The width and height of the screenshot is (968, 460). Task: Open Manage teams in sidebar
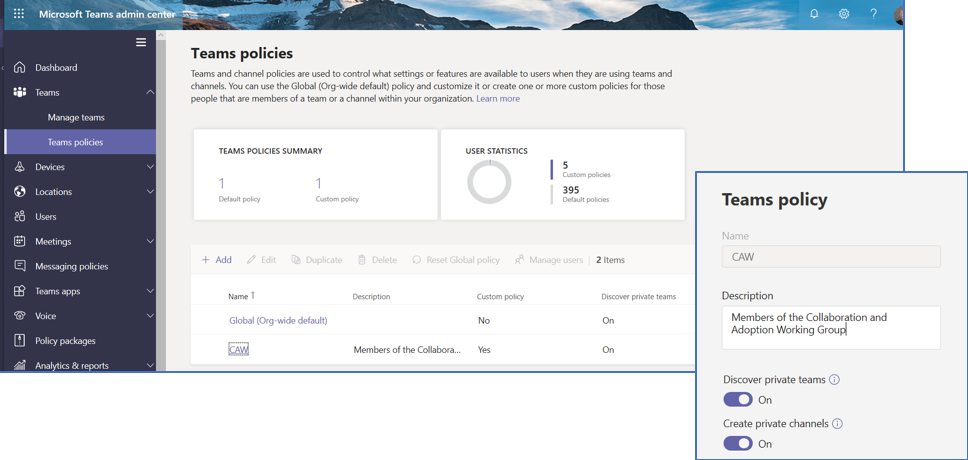point(76,117)
